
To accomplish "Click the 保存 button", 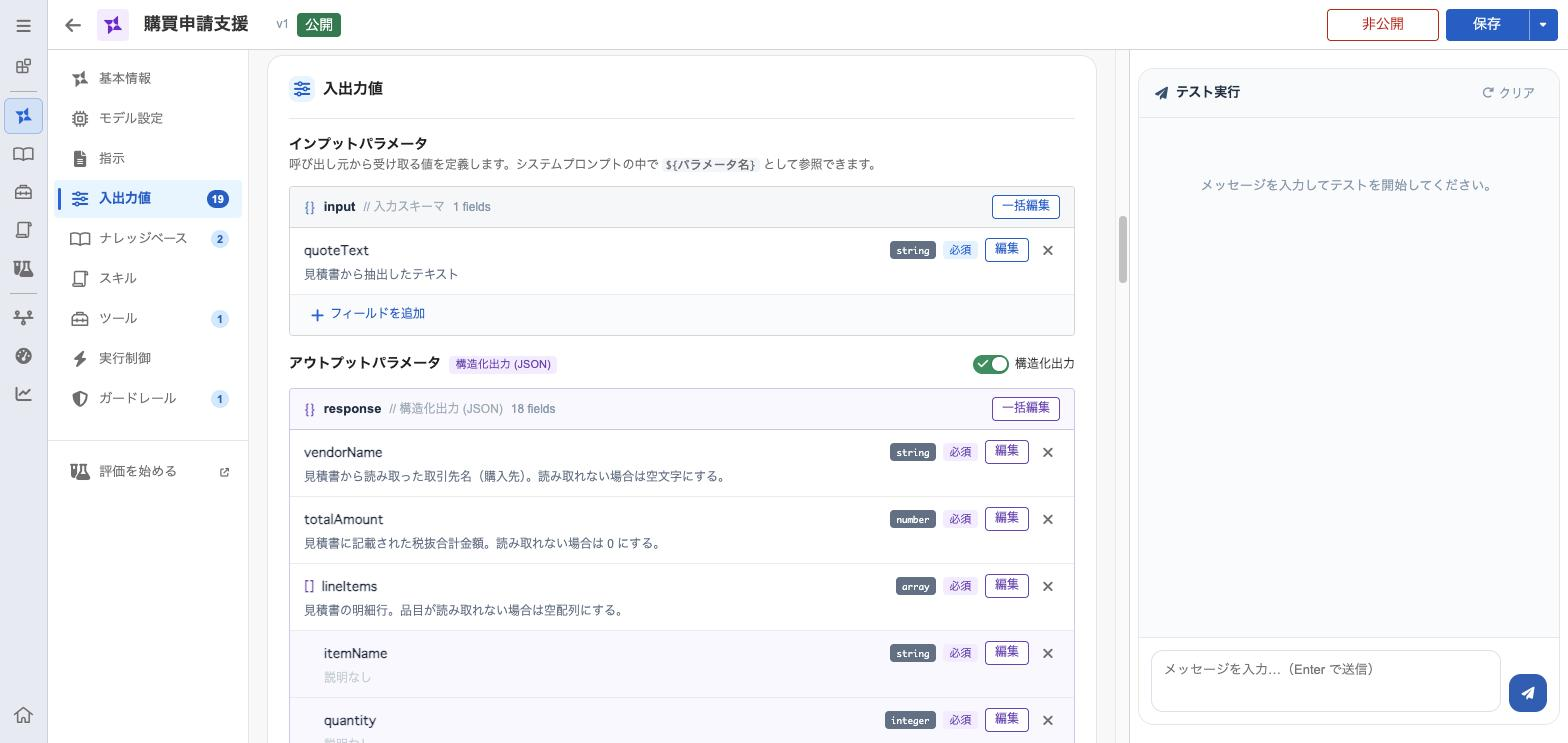I will [x=1487, y=25].
